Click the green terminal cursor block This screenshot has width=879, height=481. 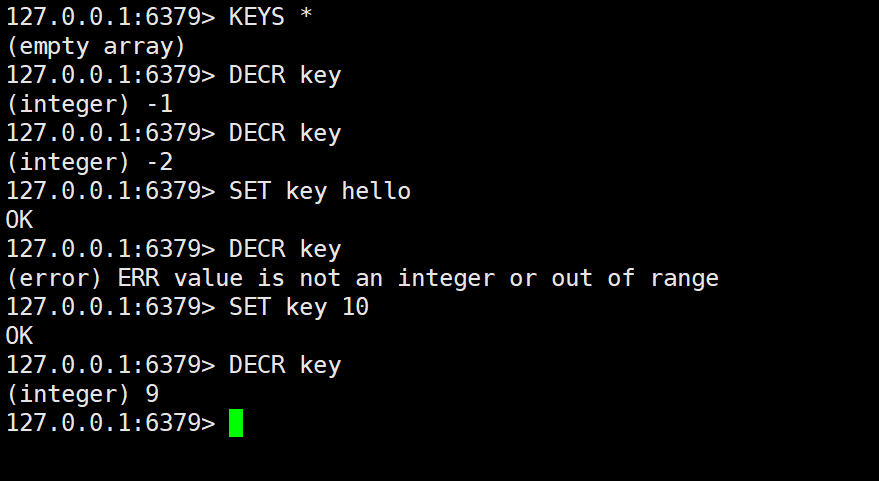236,423
